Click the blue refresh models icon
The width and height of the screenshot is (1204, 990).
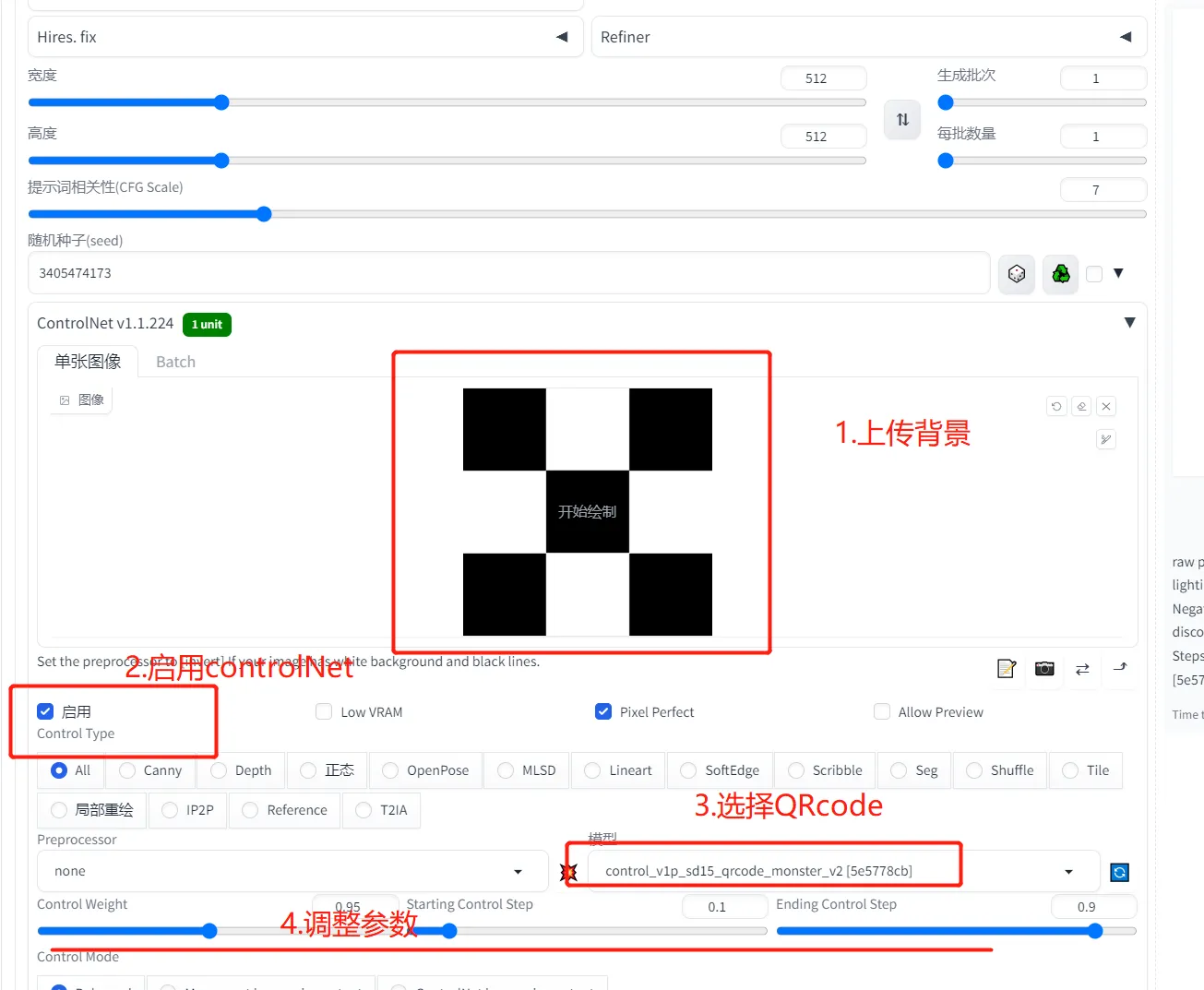coord(1120,872)
